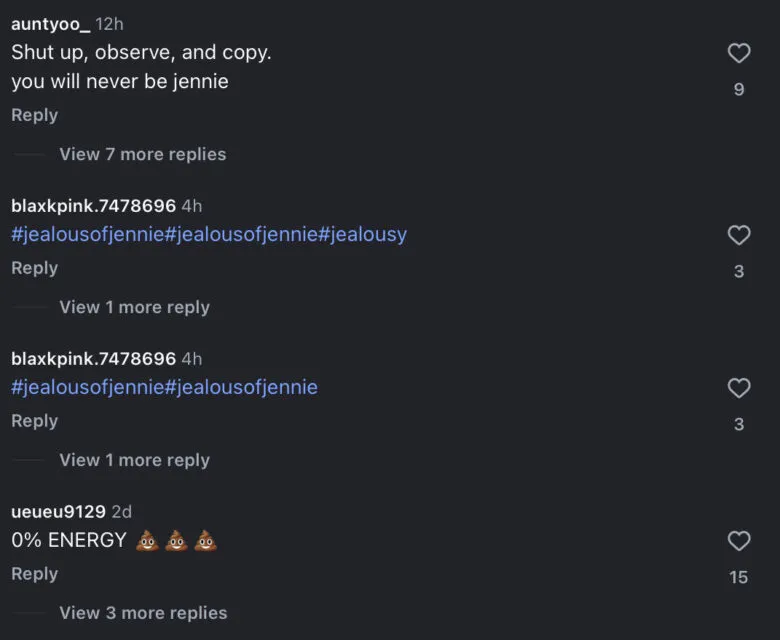The width and height of the screenshot is (780, 640).
Task: Open ueueu9129's profile from the username
Action: tap(58, 512)
